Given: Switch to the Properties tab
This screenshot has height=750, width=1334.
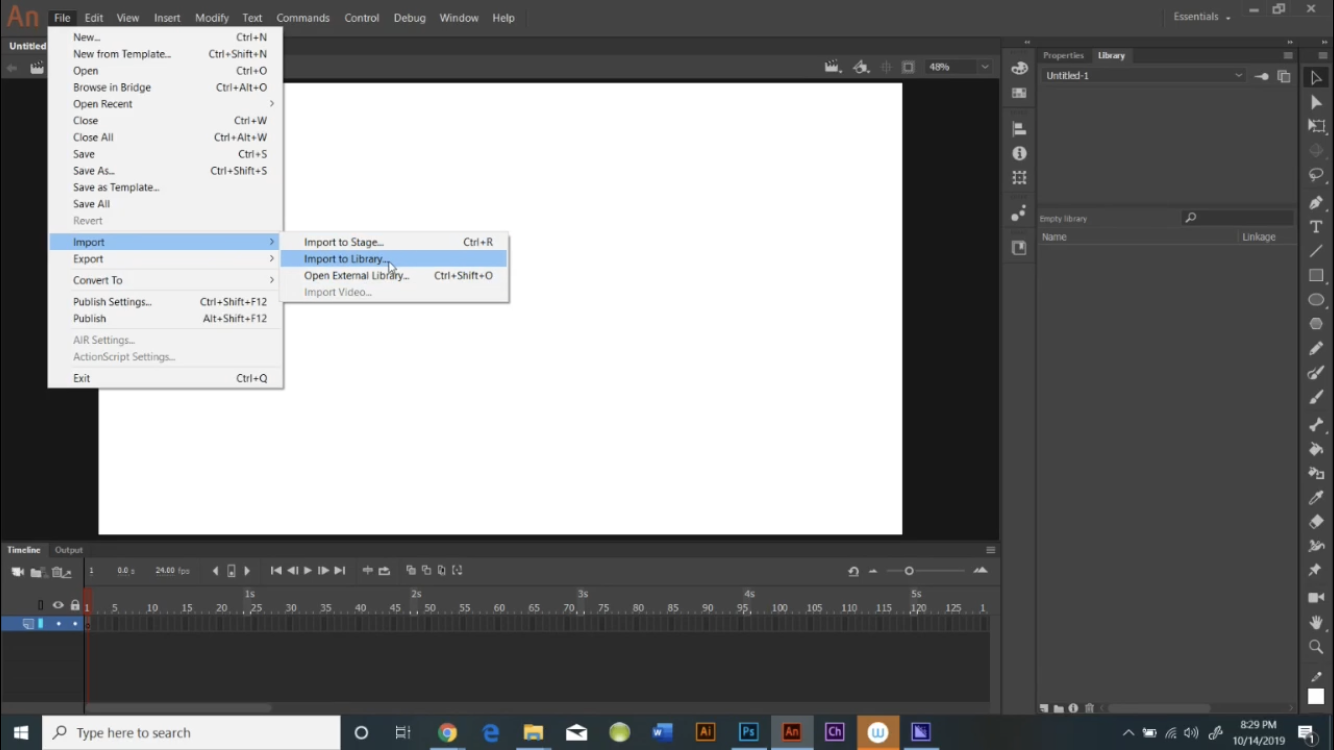Looking at the screenshot, I should [1063, 56].
